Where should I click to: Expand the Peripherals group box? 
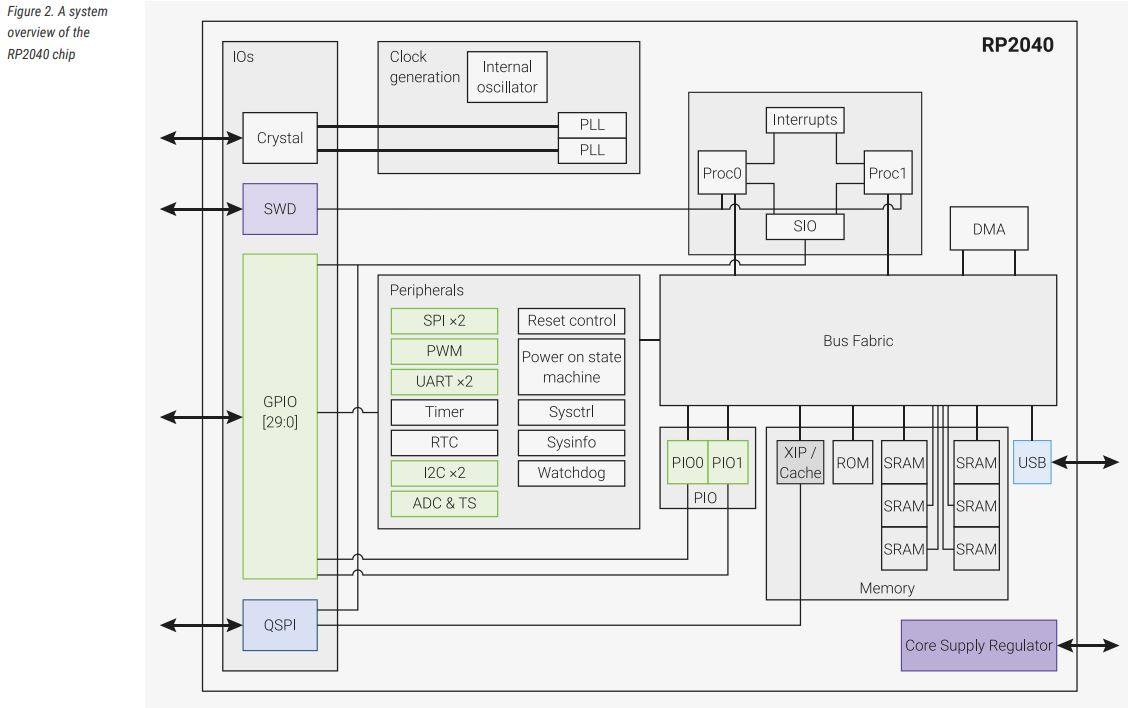pos(425,290)
